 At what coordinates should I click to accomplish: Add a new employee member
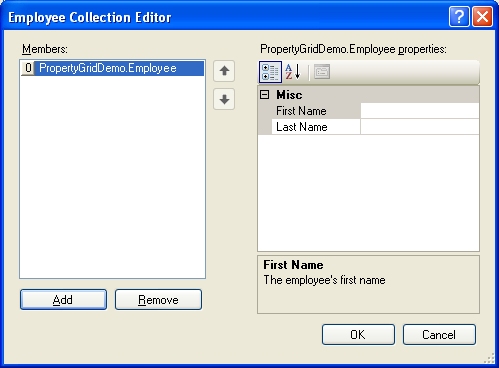[x=63, y=300]
